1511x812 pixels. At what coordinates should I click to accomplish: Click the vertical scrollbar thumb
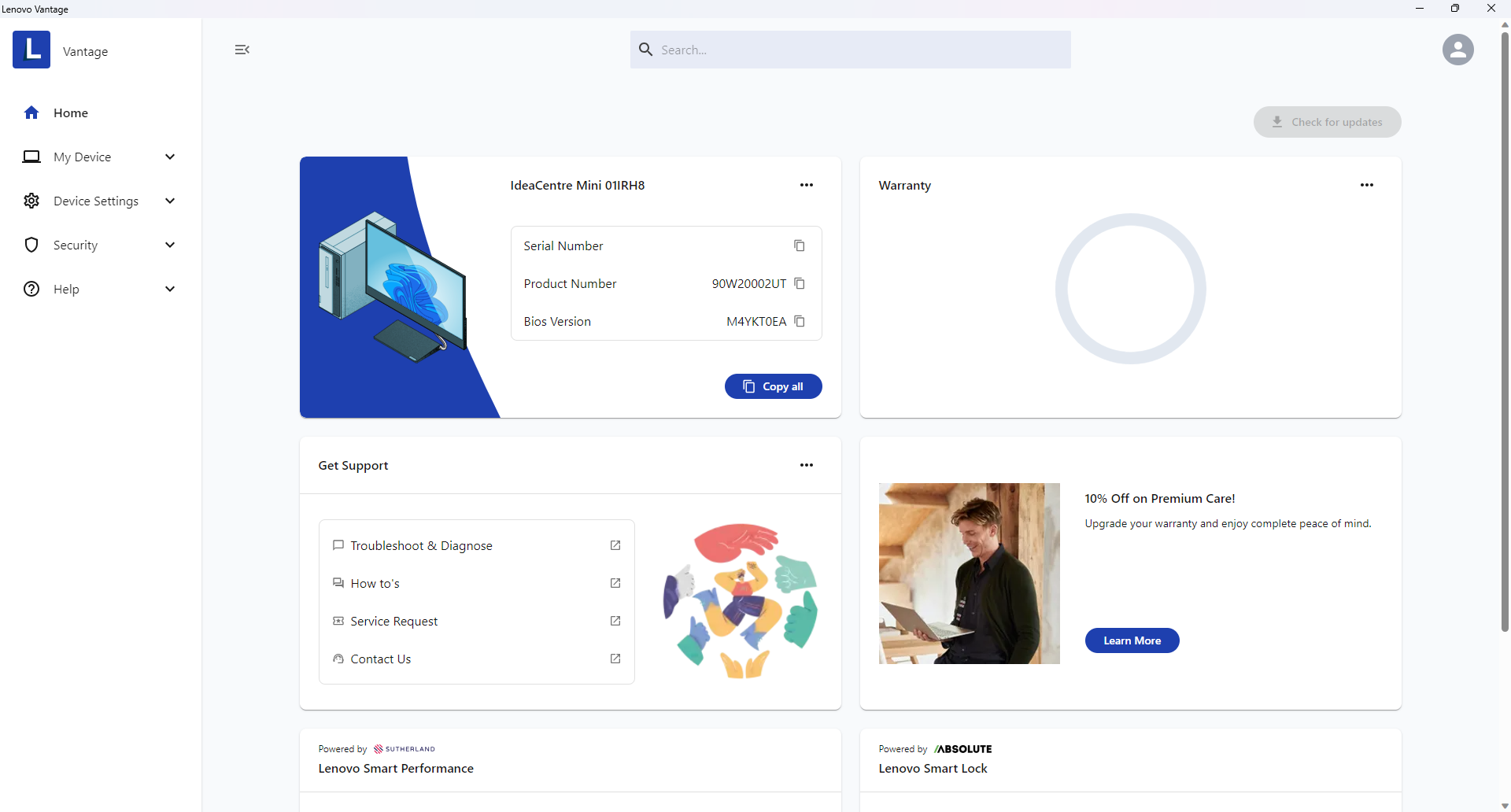click(x=1505, y=330)
